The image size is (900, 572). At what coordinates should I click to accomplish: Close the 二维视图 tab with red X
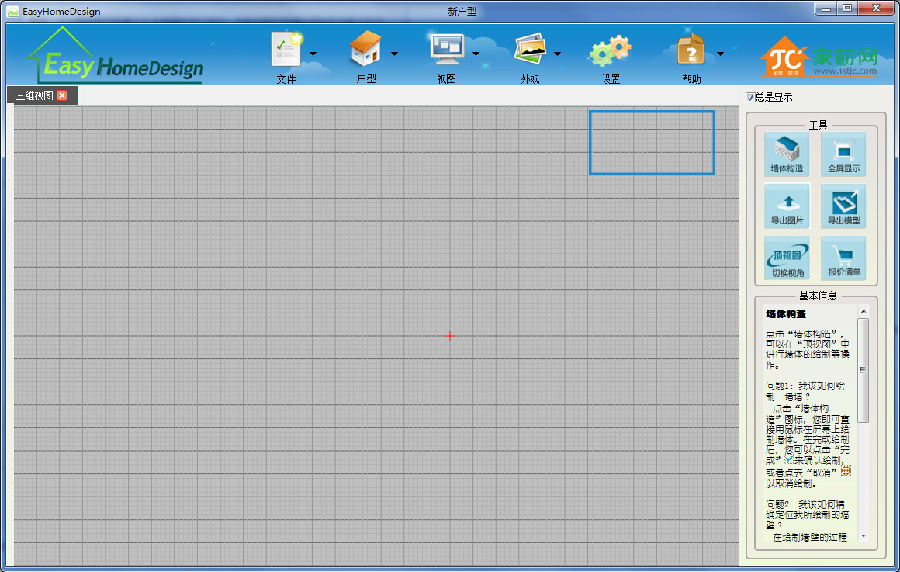pos(62,96)
